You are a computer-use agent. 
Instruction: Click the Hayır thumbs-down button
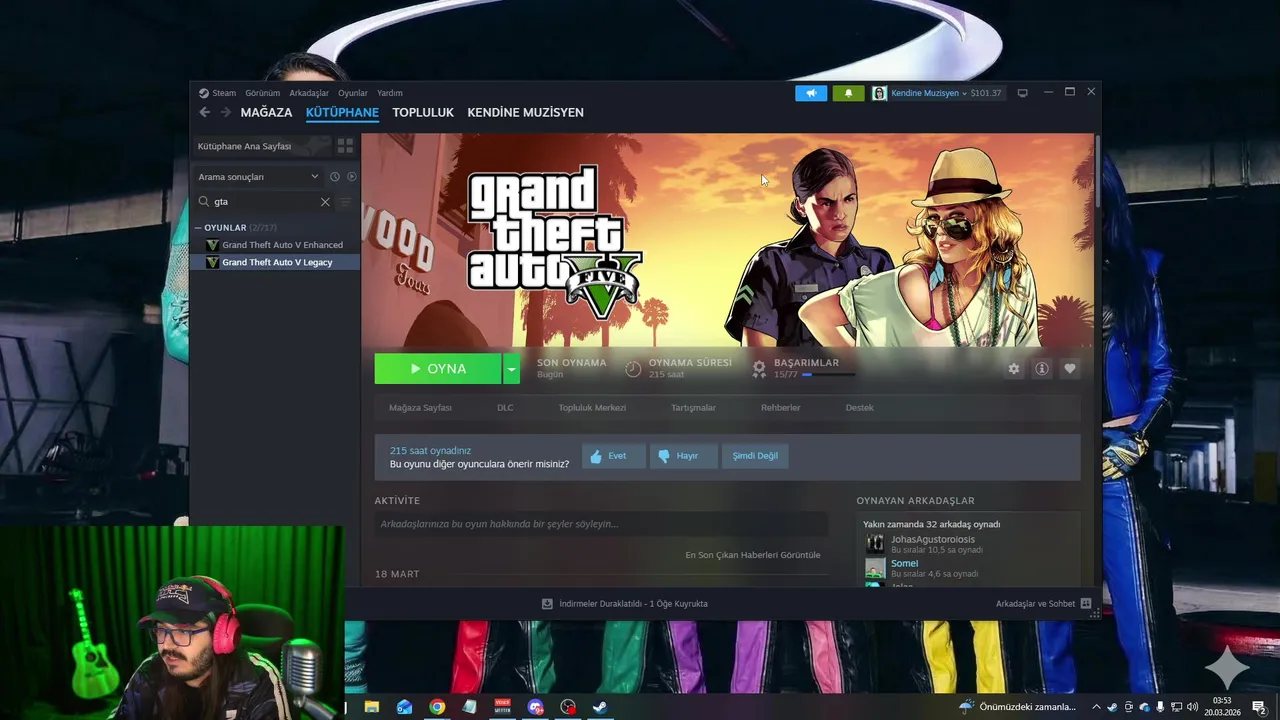pos(683,456)
